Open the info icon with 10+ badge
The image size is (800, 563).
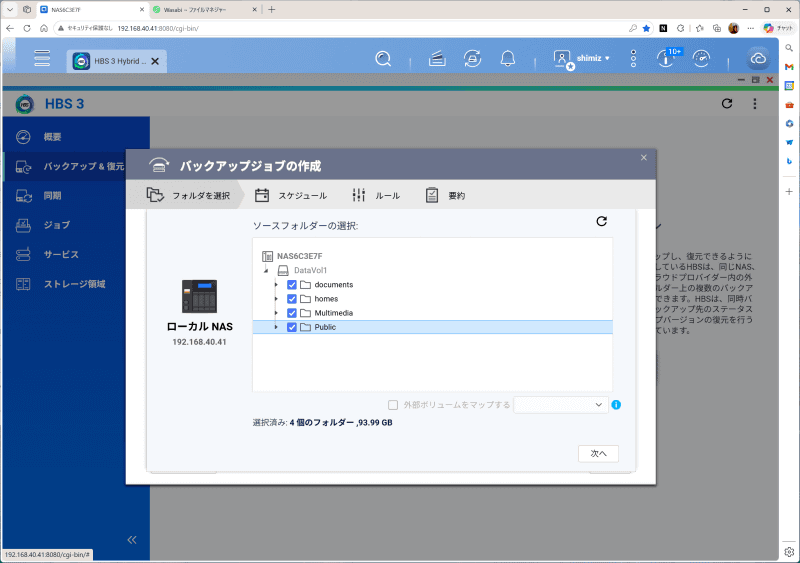click(668, 58)
